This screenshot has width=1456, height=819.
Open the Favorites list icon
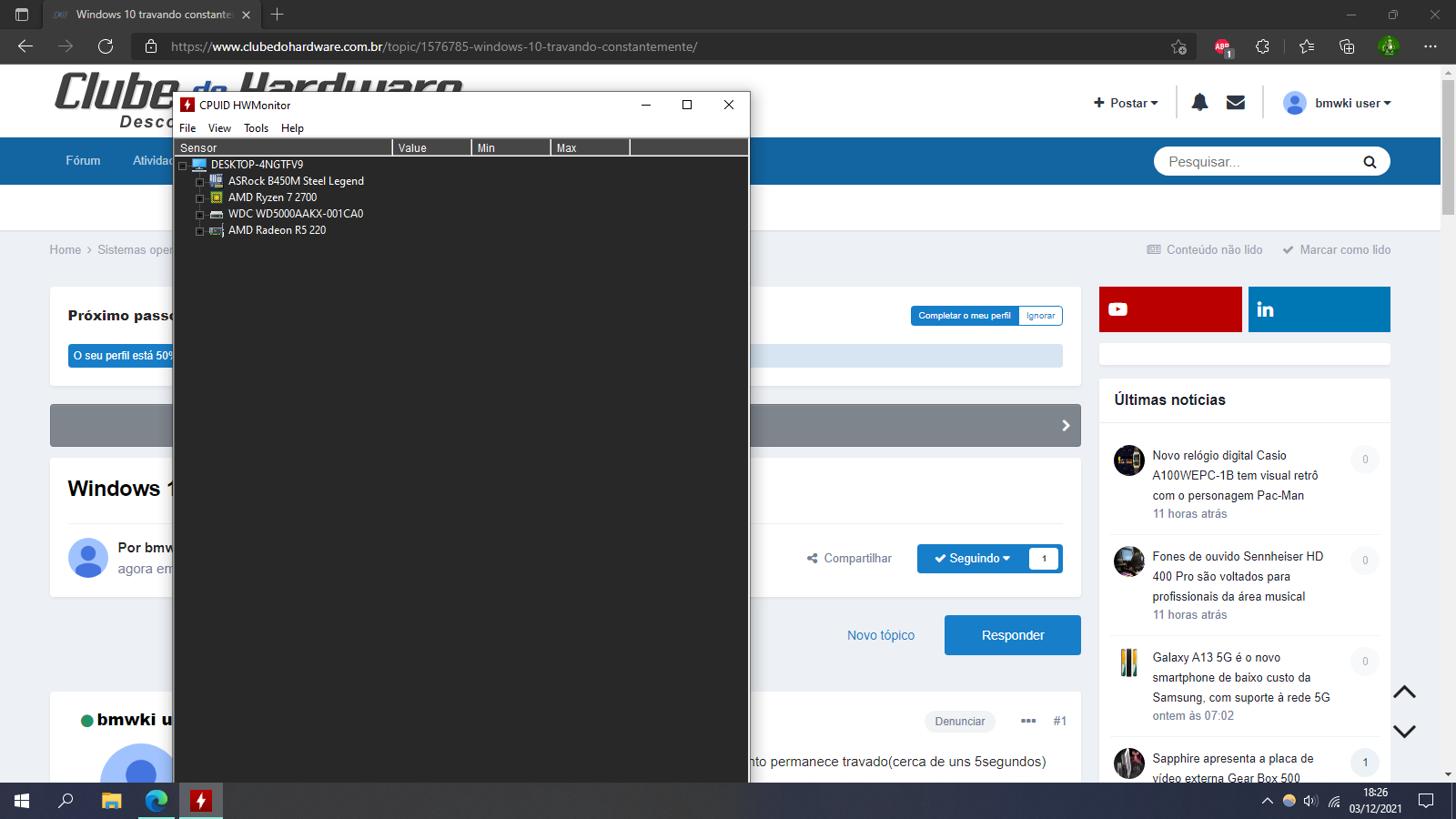coord(1307,46)
